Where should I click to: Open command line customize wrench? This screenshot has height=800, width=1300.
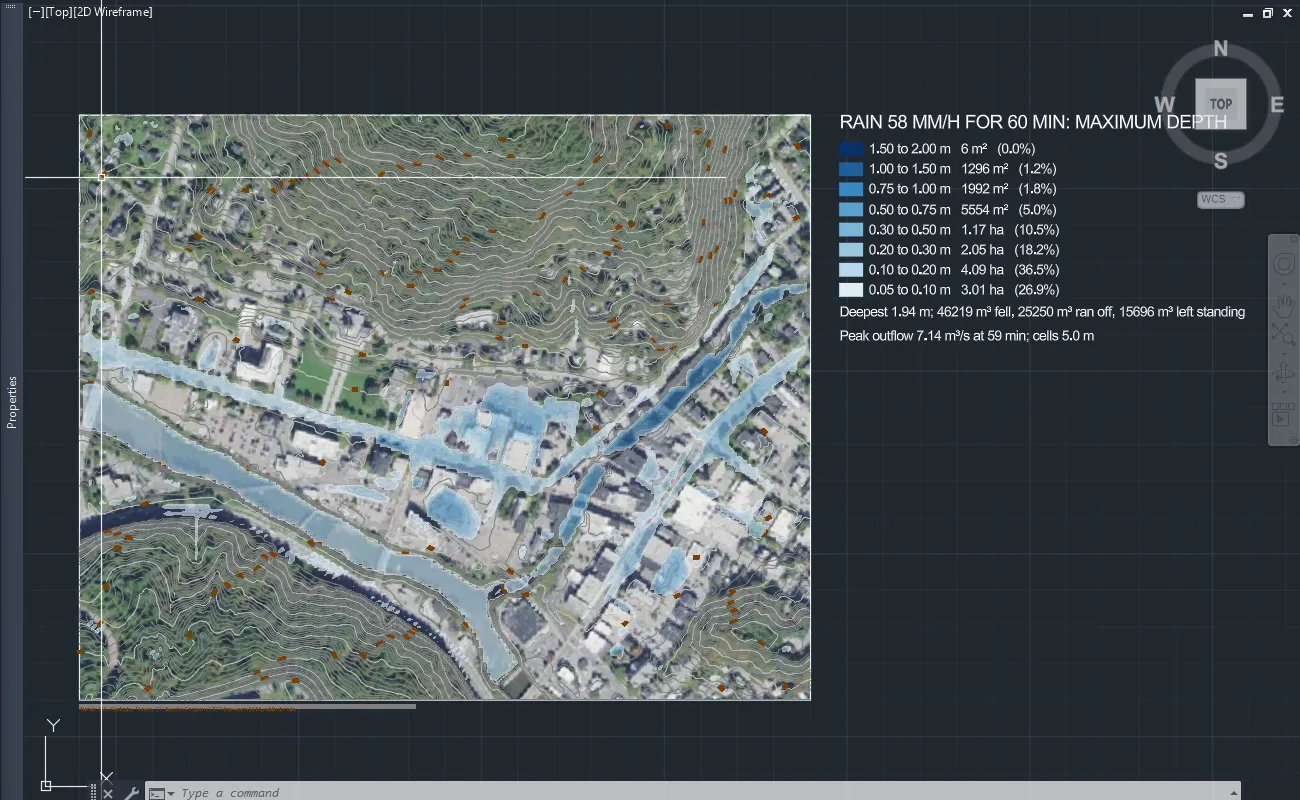(x=131, y=793)
